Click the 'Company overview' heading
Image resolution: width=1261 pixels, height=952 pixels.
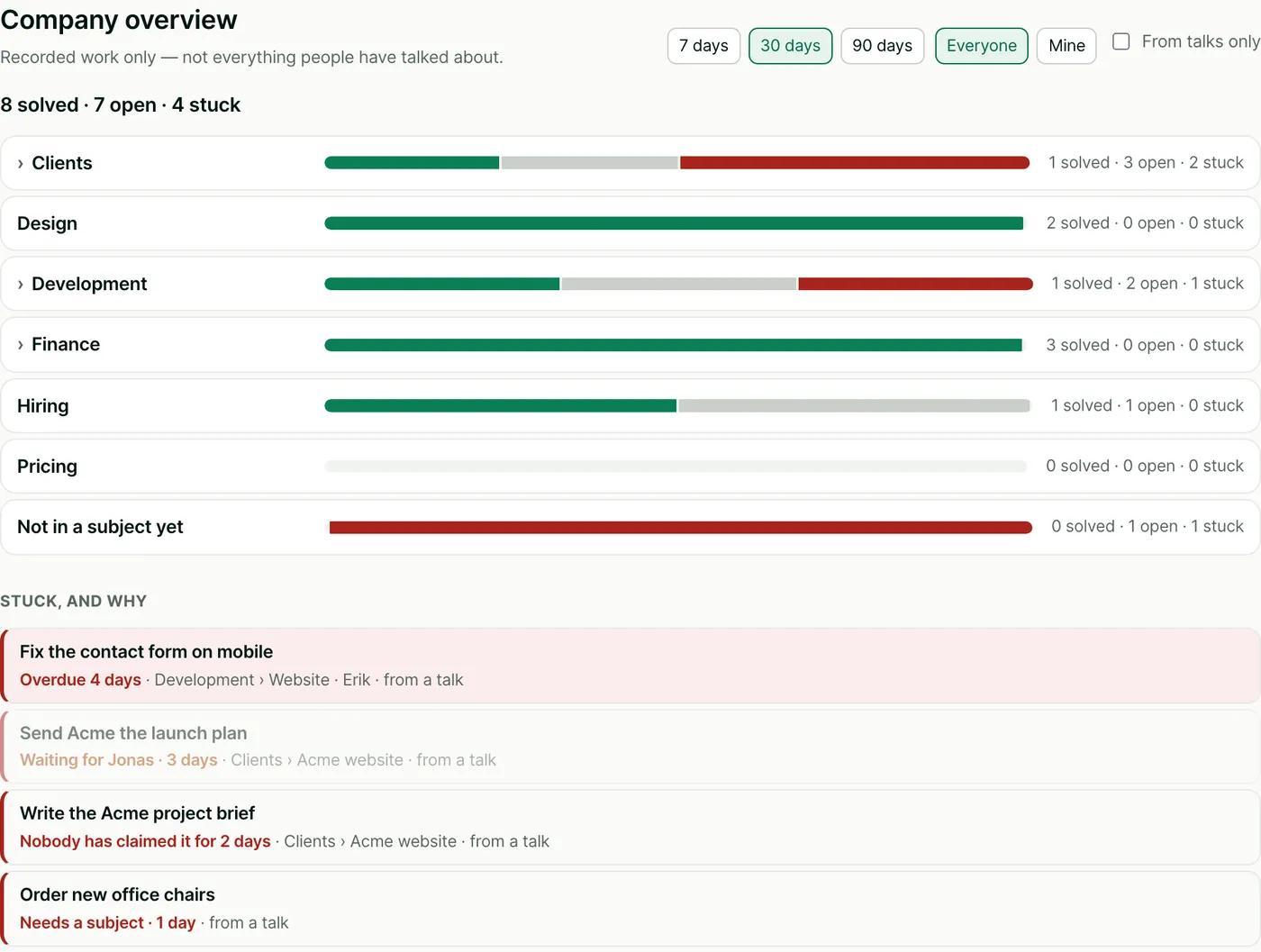(119, 20)
